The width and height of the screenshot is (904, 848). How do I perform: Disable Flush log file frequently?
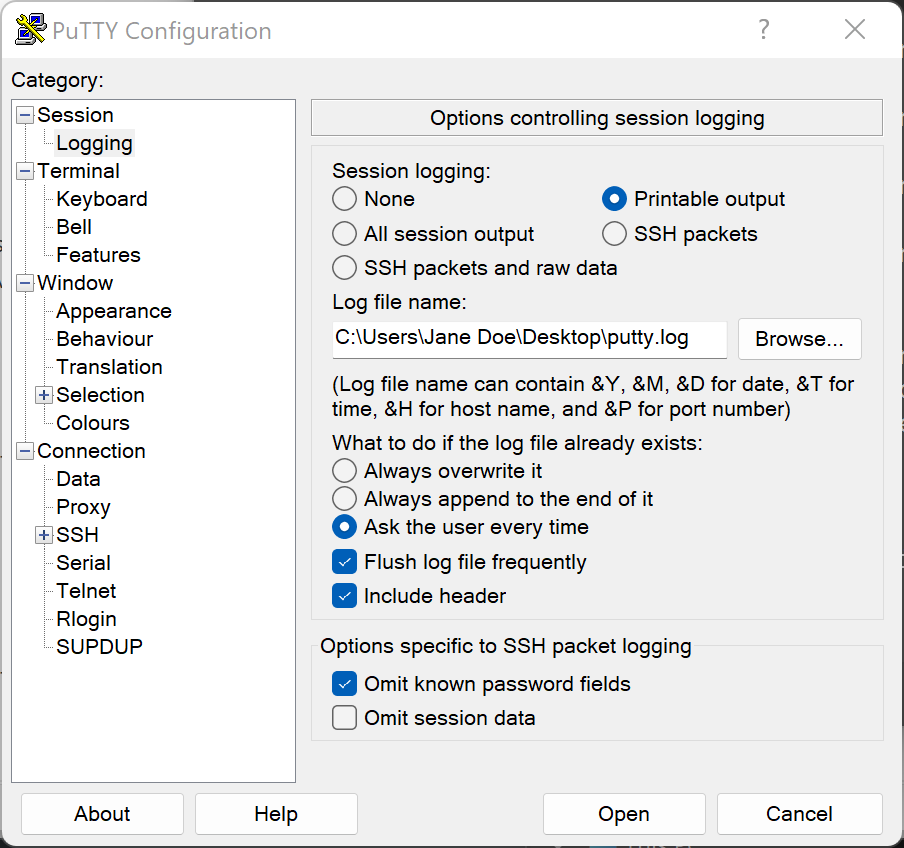click(x=344, y=562)
